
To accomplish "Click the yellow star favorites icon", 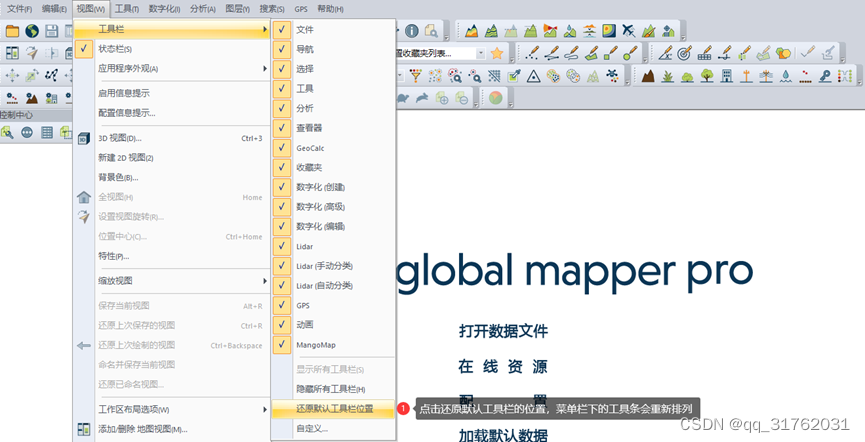I will tap(497, 53).
